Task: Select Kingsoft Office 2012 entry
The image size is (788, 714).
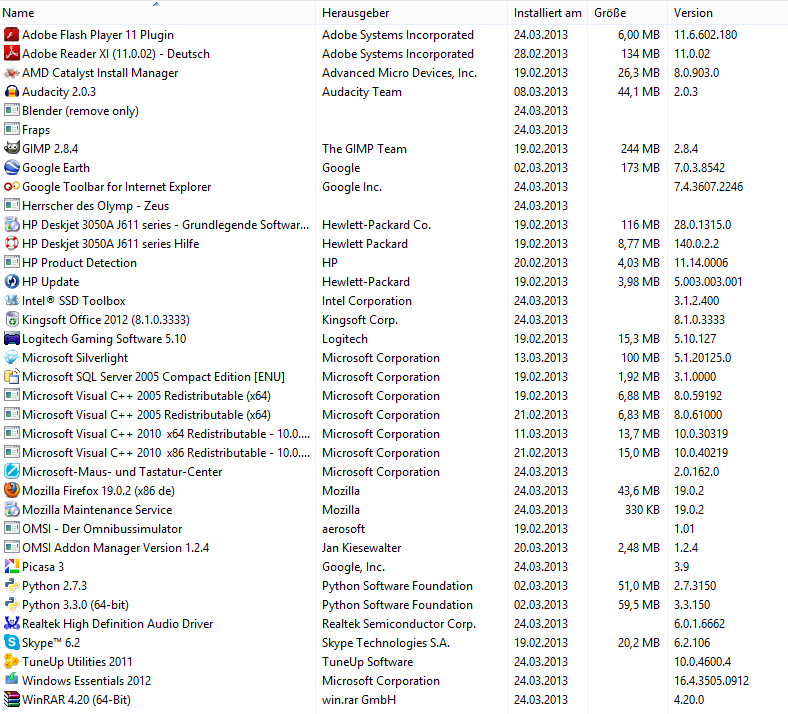Action: 105,320
